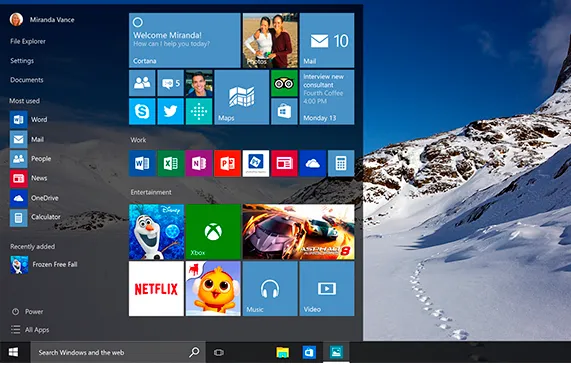Click the search magnifier icon
This screenshot has width=571, height=365.
(x=194, y=352)
